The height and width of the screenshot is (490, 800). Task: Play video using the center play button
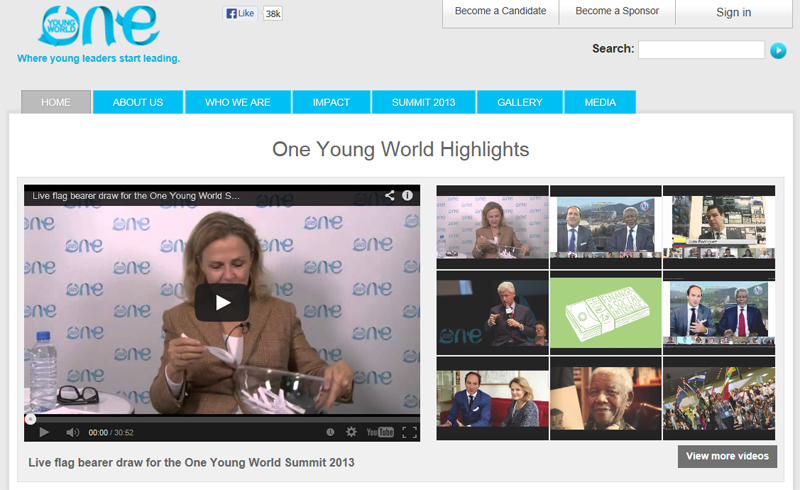222,303
